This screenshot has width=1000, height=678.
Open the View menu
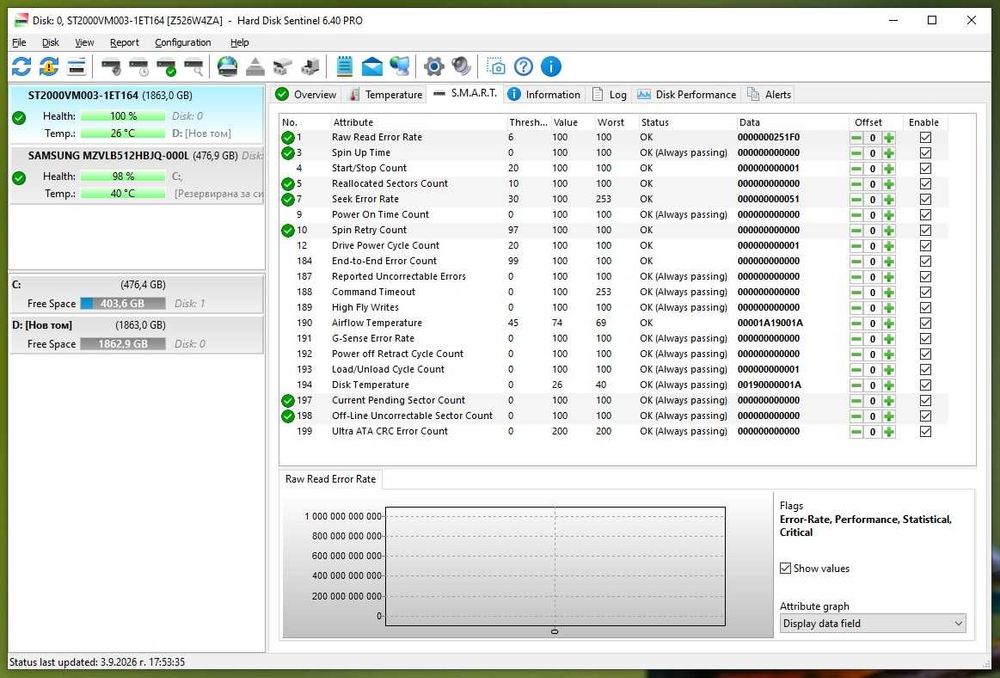pos(84,42)
